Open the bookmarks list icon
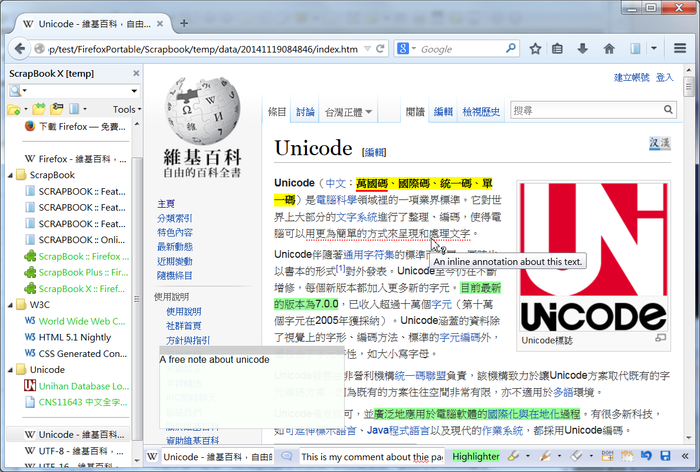Image resolution: width=700 pixels, height=472 pixels. click(557, 49)
